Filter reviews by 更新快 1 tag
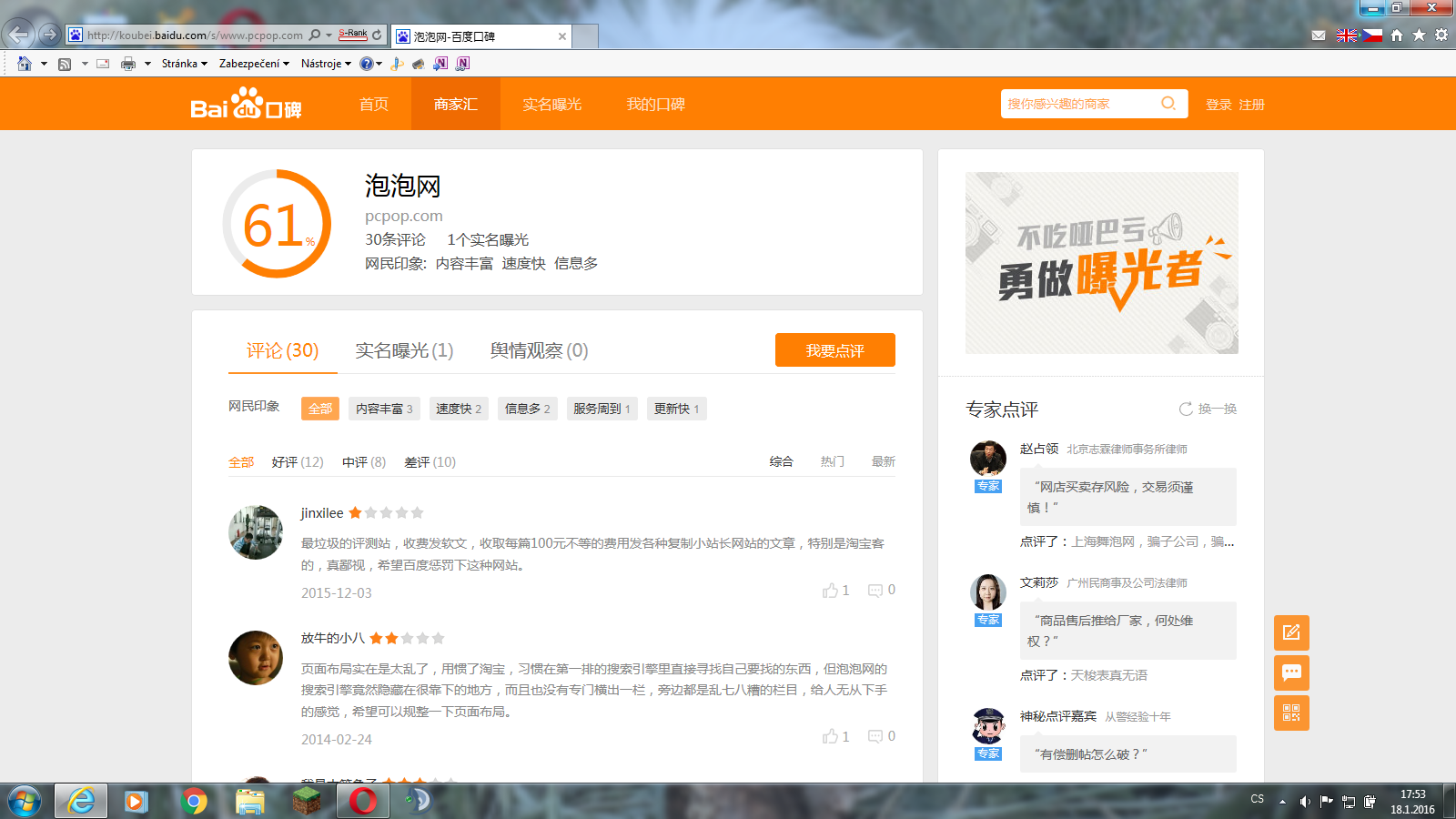This screenshot has width=1456, height=819. [676, 409]
